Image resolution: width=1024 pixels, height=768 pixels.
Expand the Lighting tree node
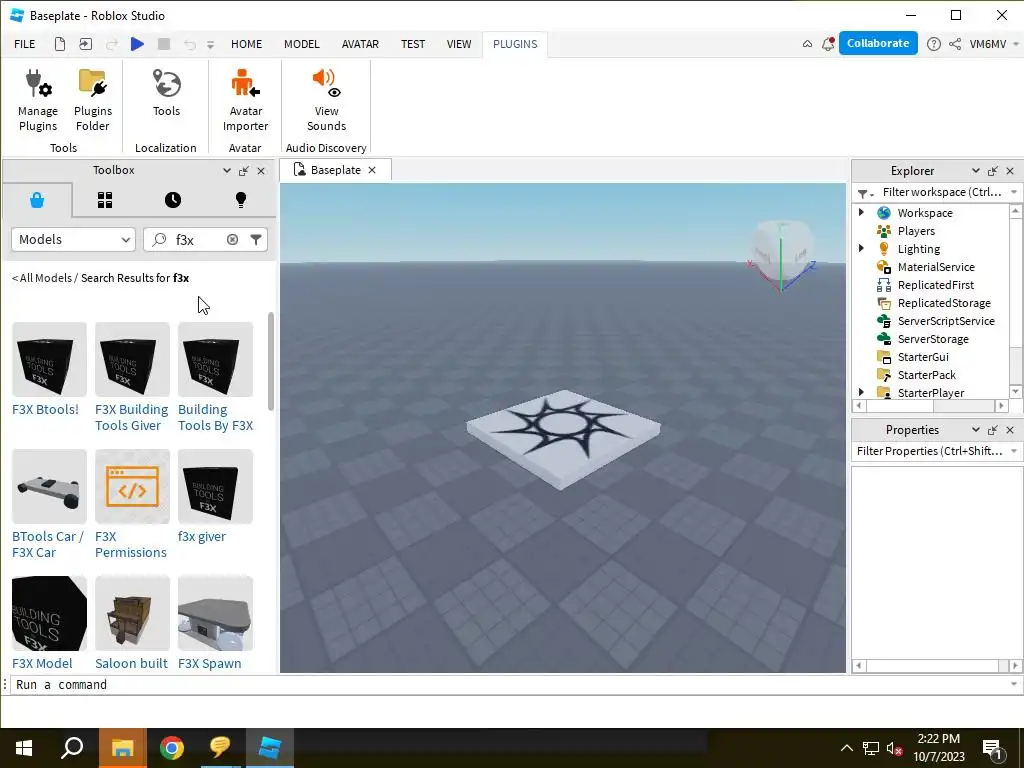861,248
